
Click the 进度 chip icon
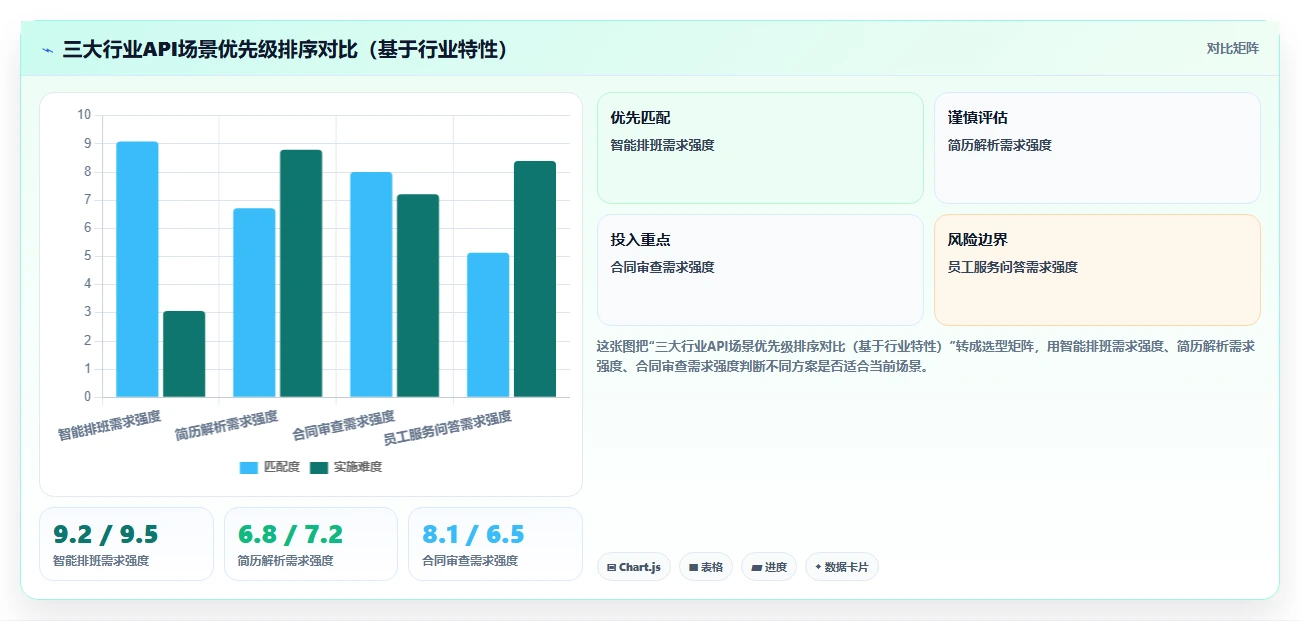(x=756, y=567)
